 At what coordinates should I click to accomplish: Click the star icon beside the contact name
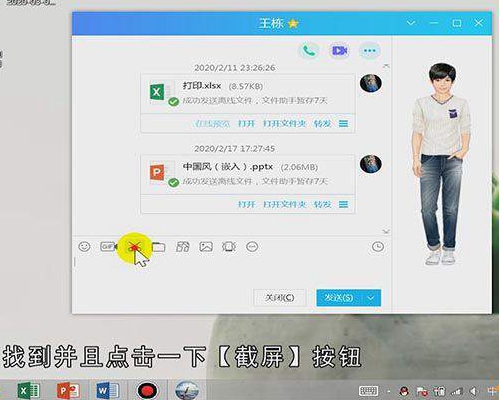tap(293, 23)
